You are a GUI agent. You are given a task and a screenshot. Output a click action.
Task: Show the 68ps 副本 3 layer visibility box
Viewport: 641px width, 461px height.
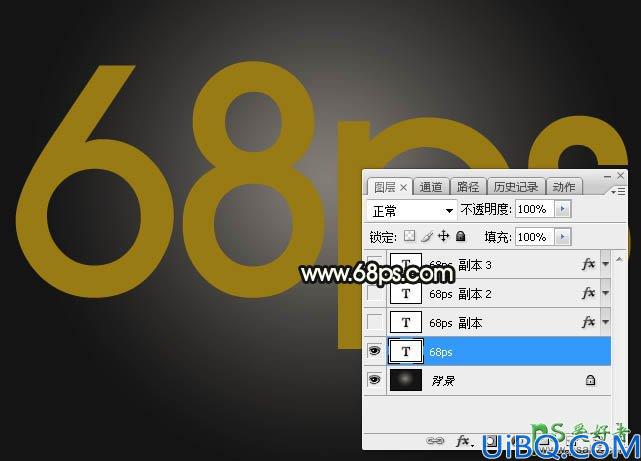[374, 264]
